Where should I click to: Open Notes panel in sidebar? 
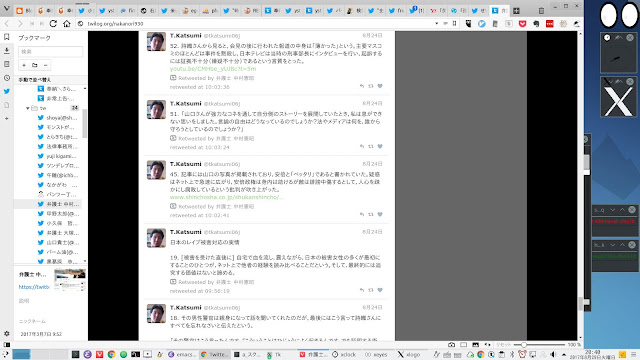[x=7, y=64]
